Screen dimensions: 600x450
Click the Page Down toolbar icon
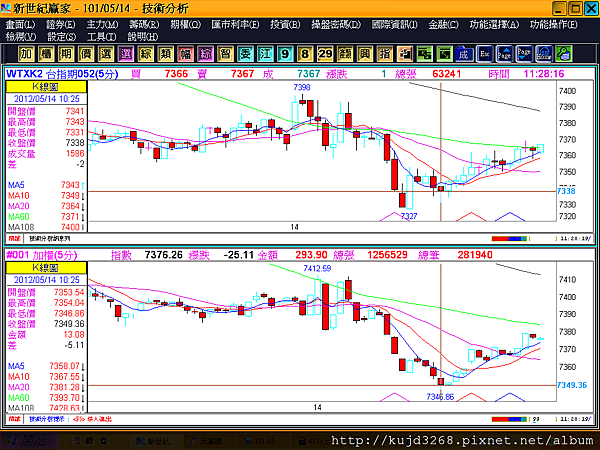524,54
